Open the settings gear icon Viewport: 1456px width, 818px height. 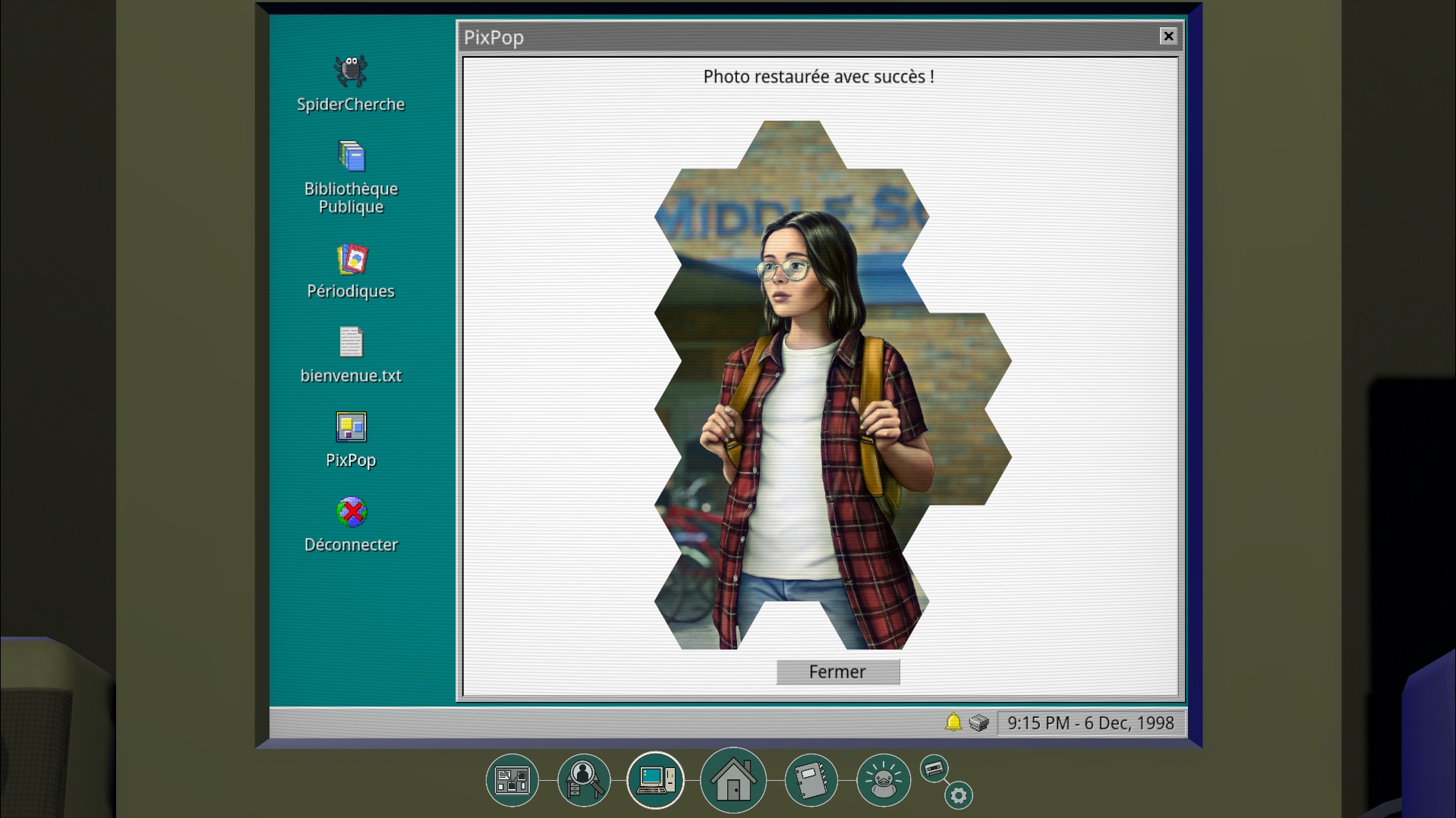(959, 795)
